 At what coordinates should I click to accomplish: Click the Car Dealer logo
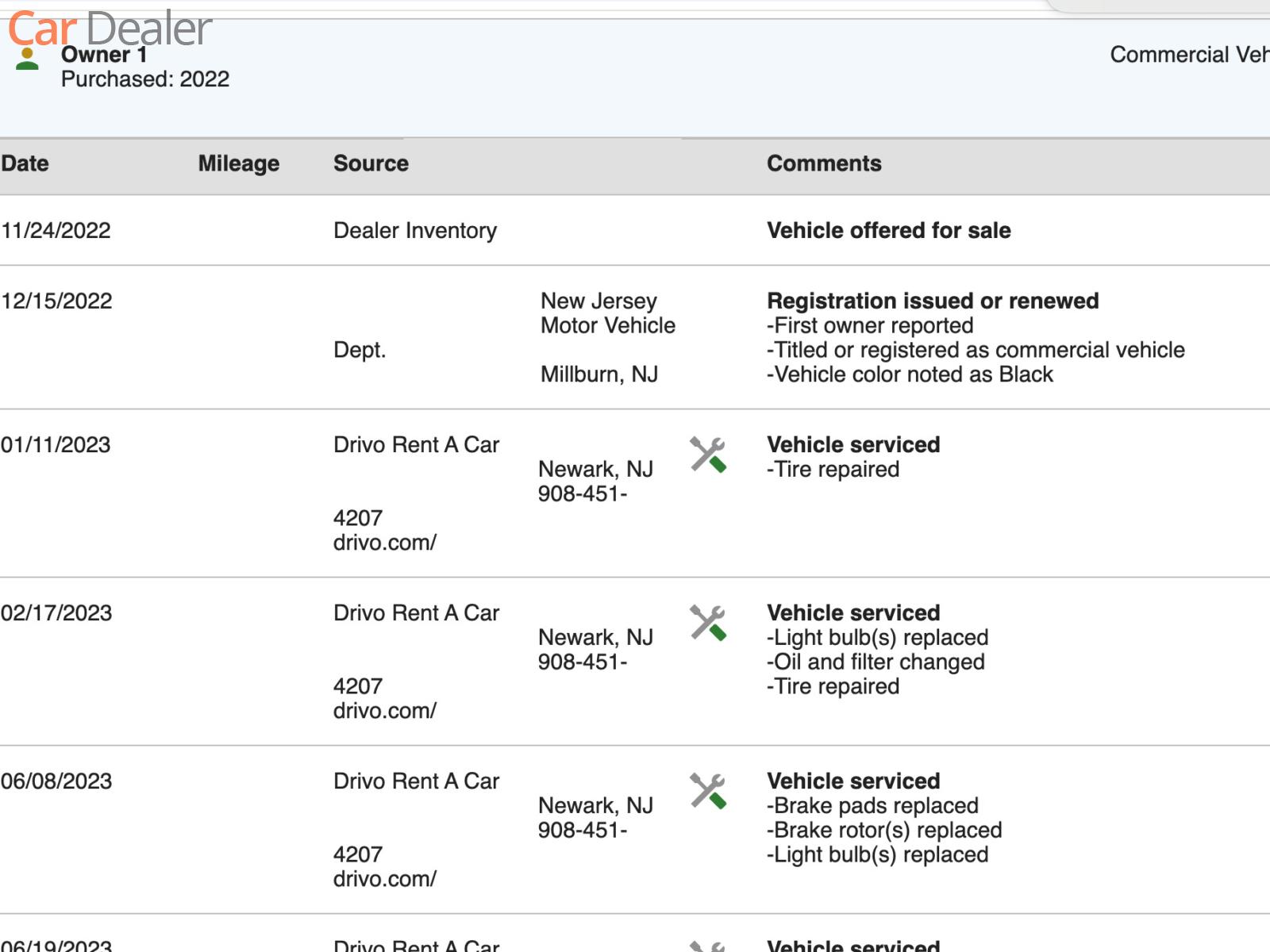click(x=110, y=29)
